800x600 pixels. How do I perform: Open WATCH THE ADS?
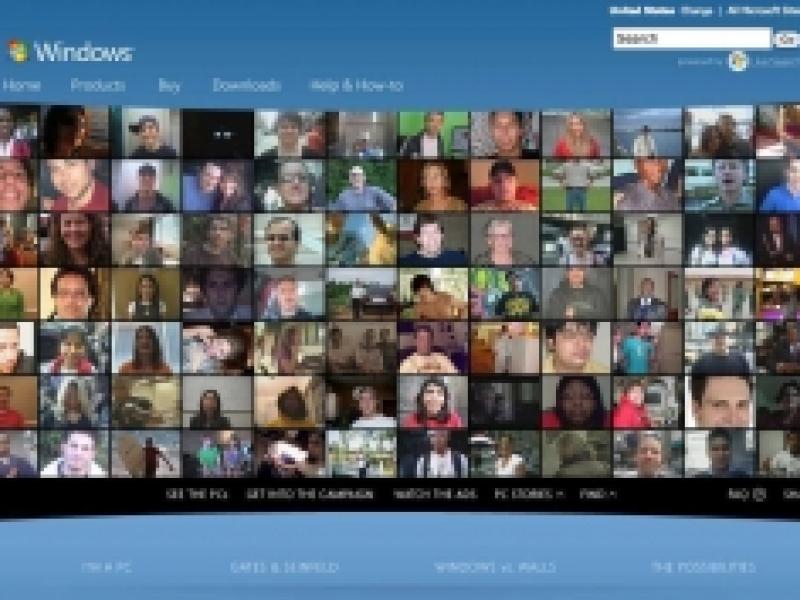pos(434,492)
